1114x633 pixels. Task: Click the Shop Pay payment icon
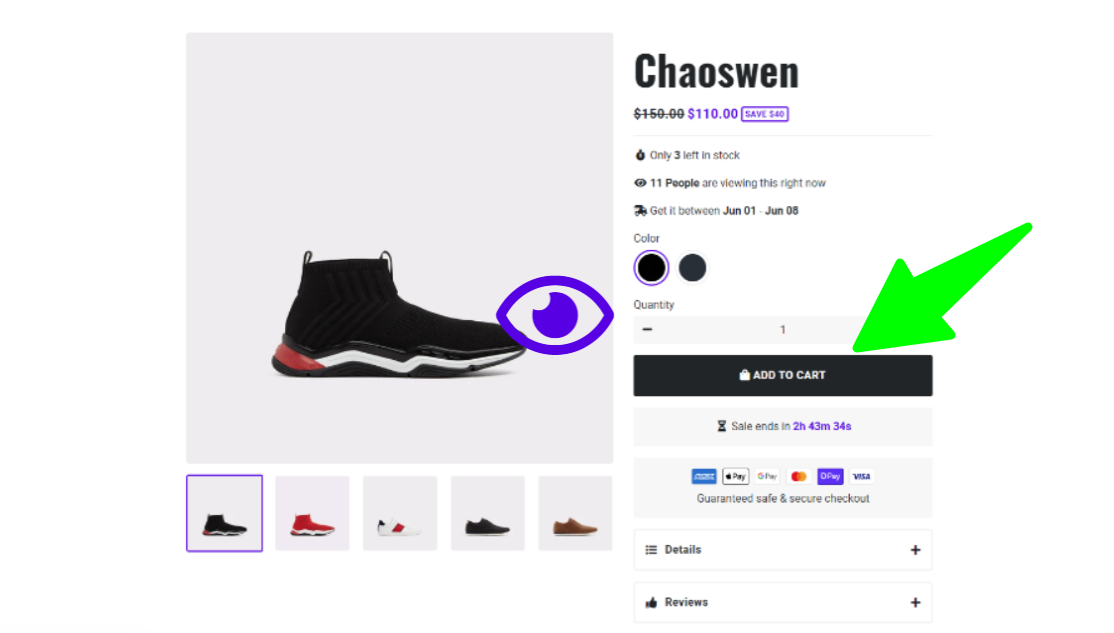coord(830,476)
